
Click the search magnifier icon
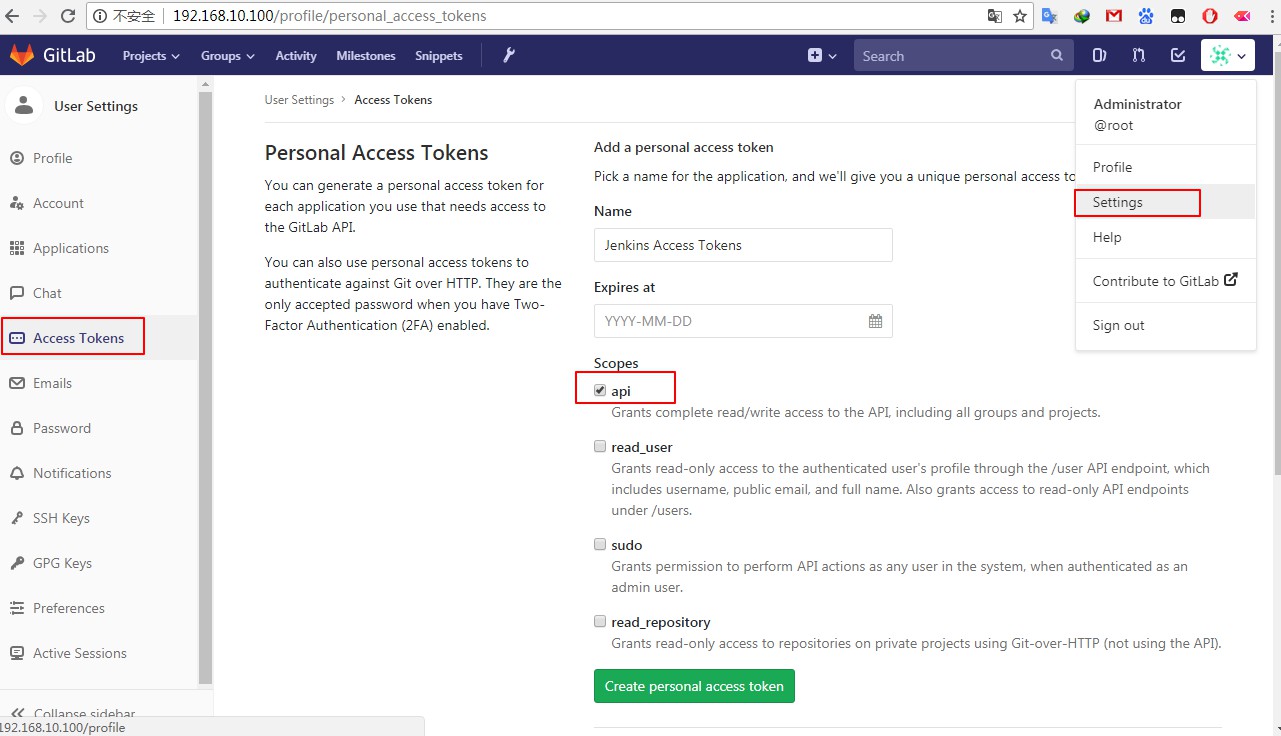point(1057,56)
